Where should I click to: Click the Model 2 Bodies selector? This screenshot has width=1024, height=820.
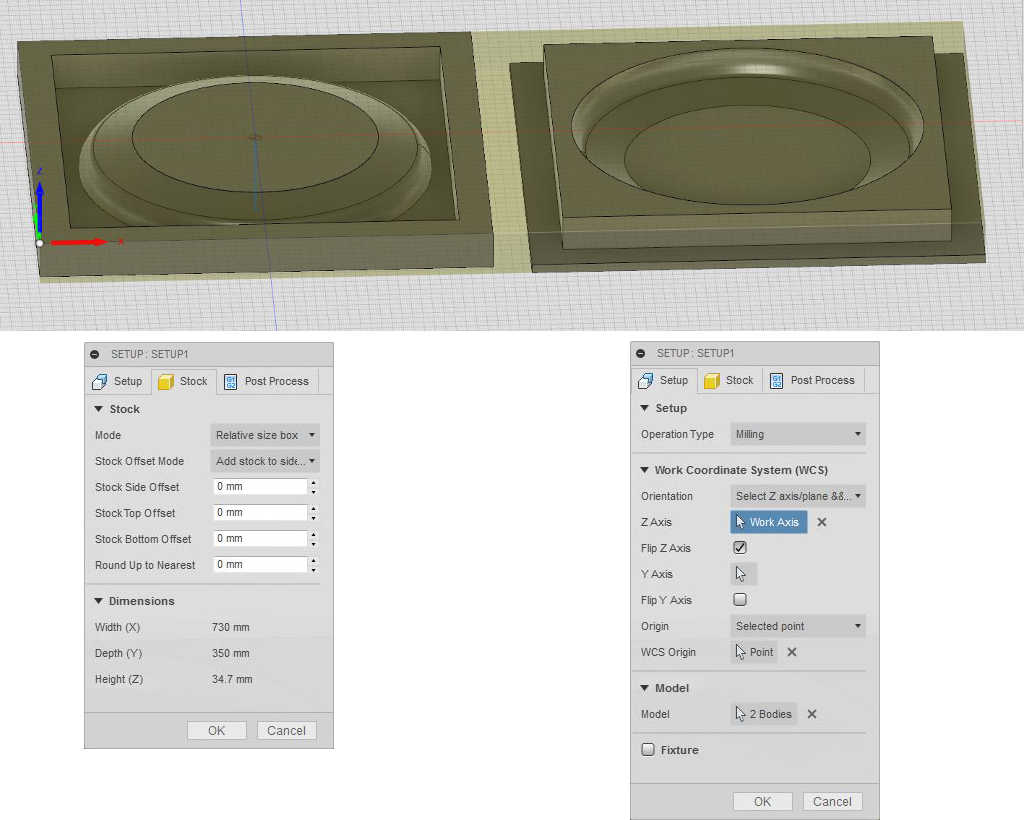[x=763, y=714]
